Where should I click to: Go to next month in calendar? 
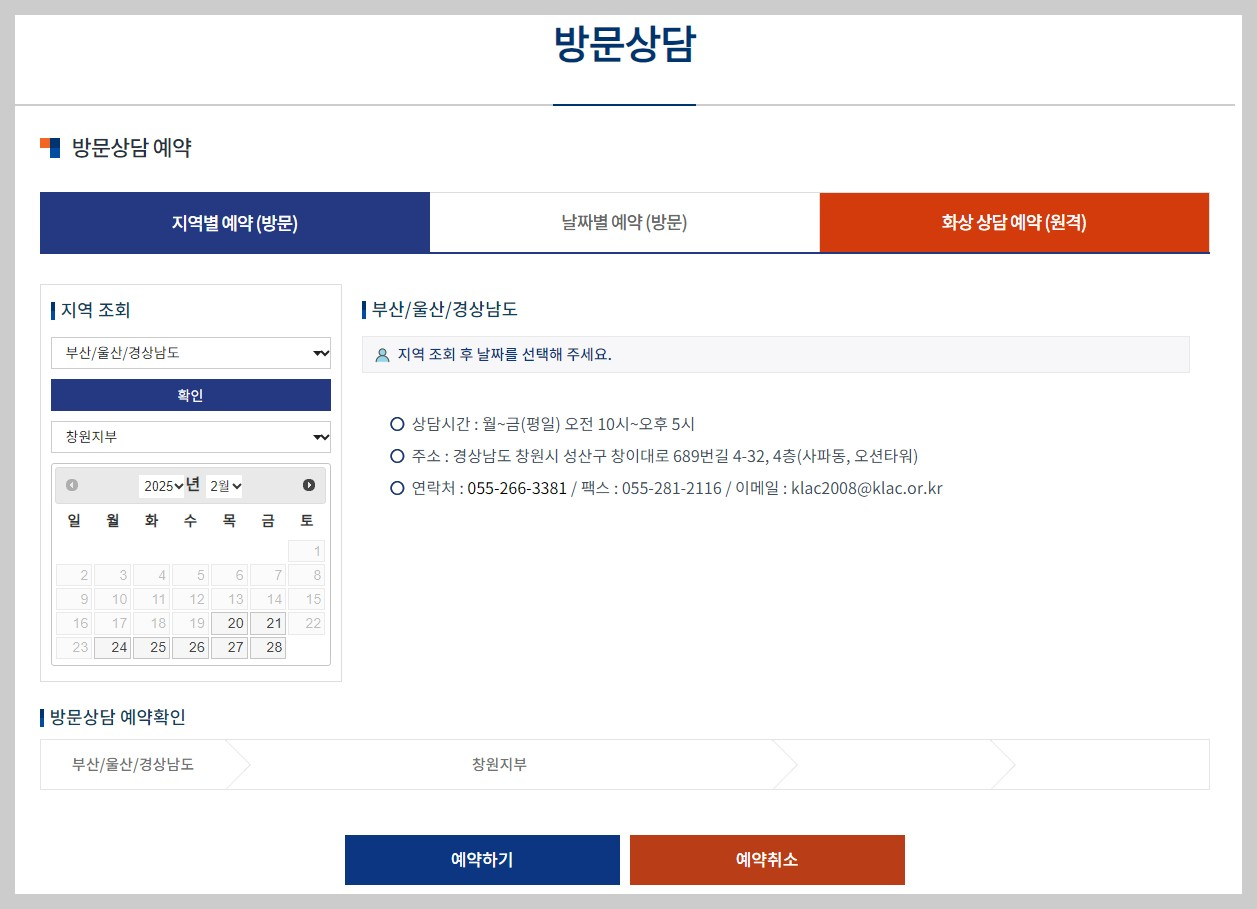tap(309, 485)
